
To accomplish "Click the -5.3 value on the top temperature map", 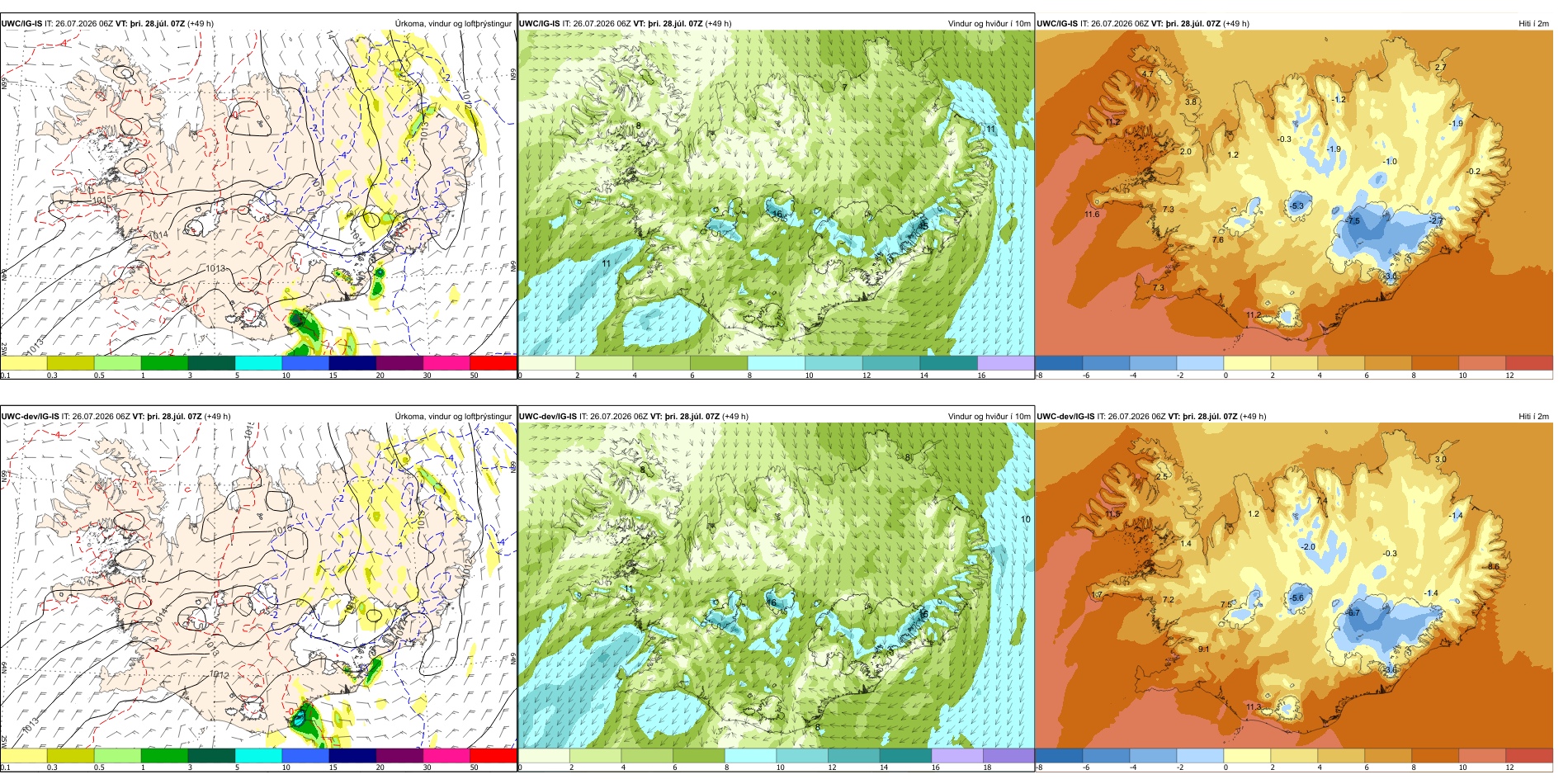I will [1297, 206].
